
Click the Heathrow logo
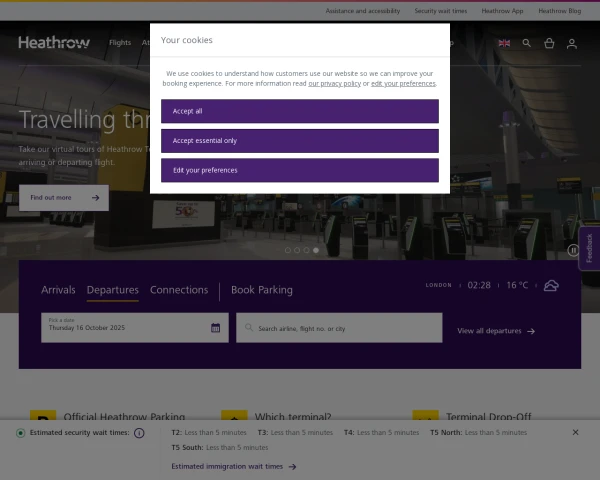click(x=54, y=42)
